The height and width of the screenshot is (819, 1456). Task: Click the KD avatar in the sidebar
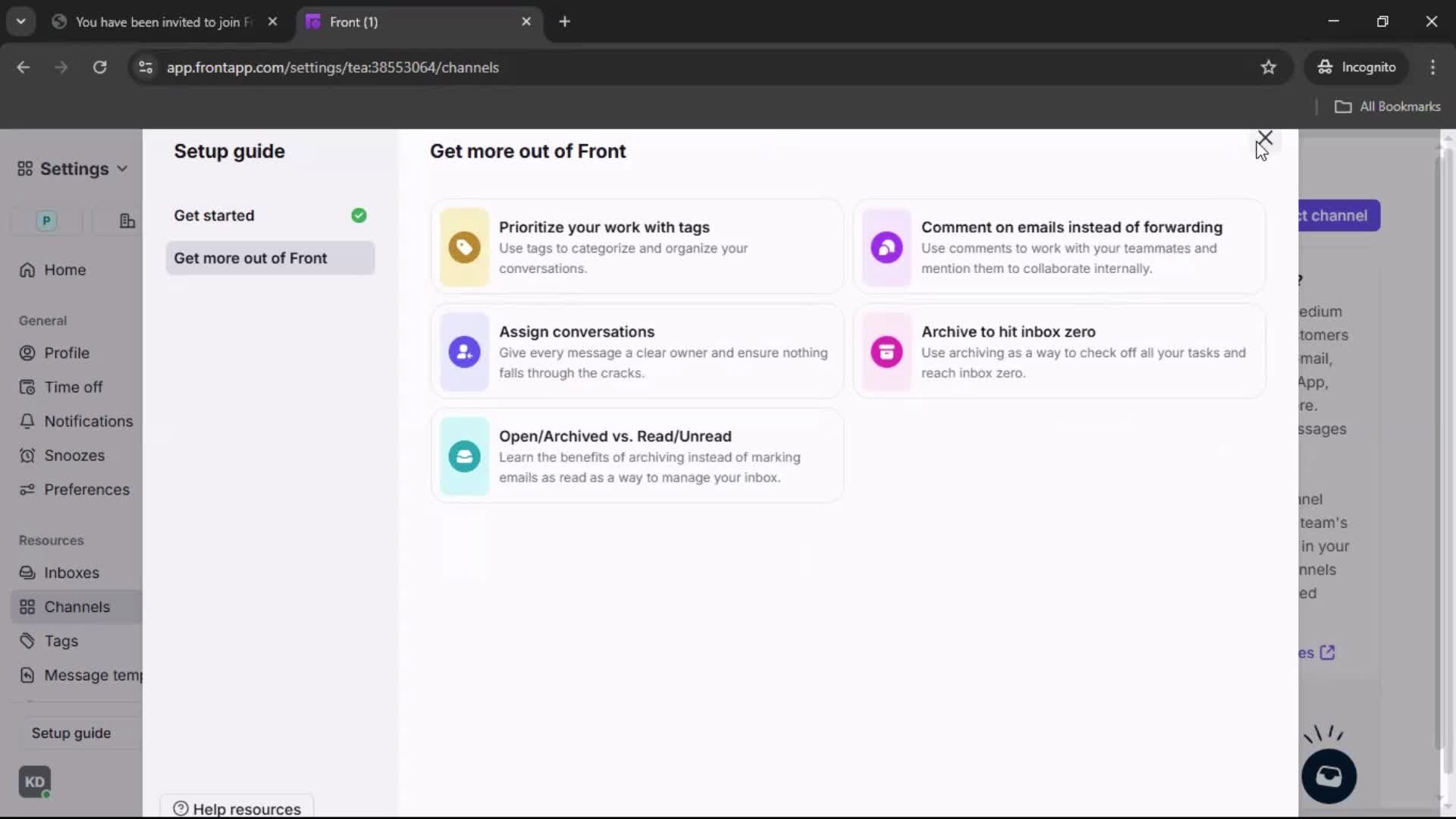tap(34, 782)
